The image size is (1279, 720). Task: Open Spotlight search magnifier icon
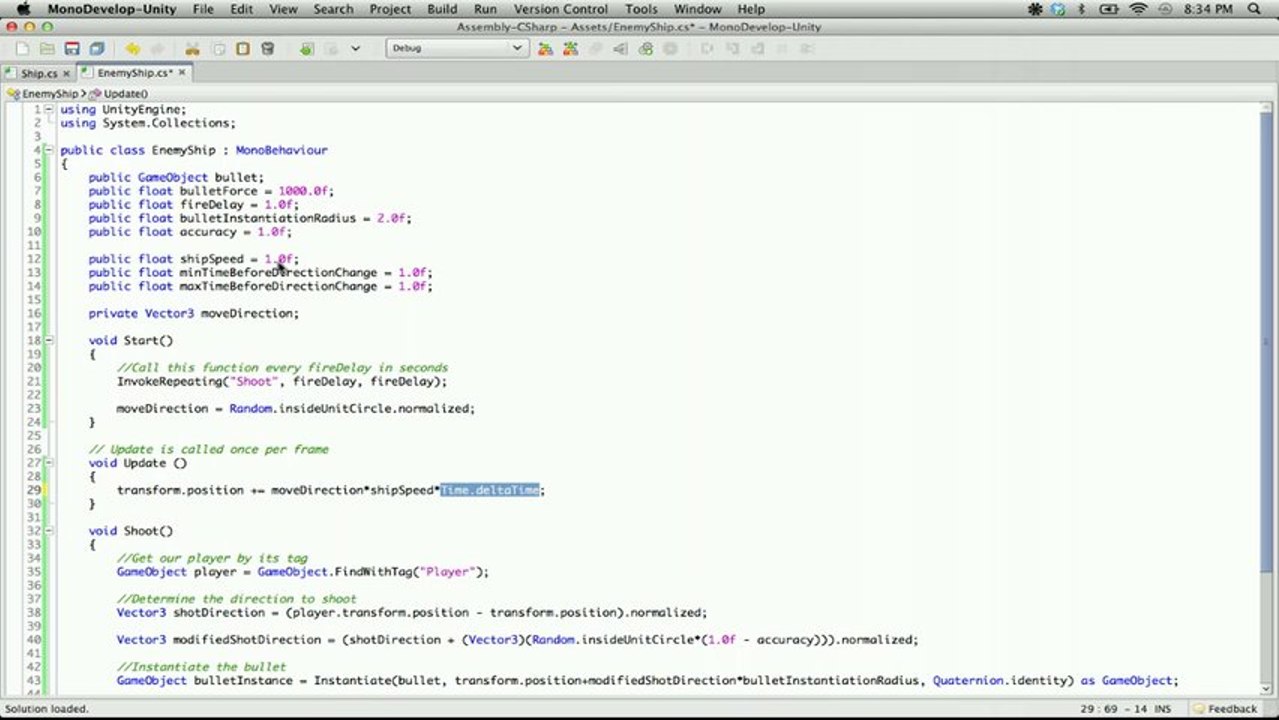1254,9
